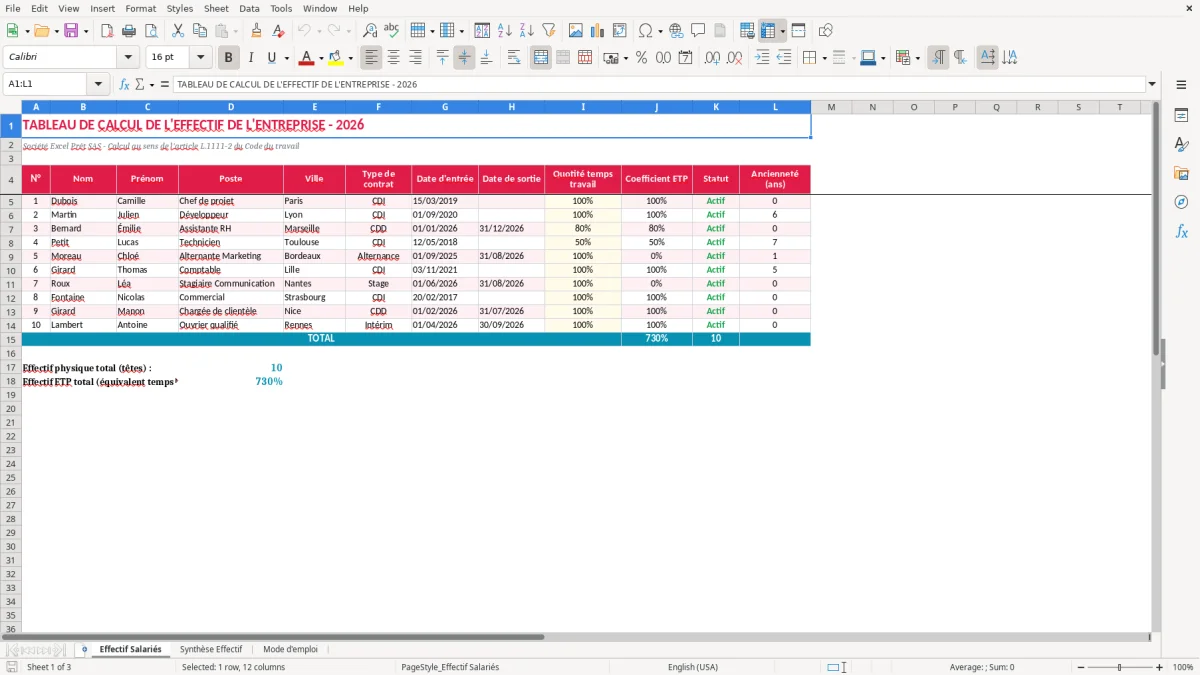Toggle the AutoFilter funnel
Viewport: 1200px width, 675px height.
tap(548, 31)
